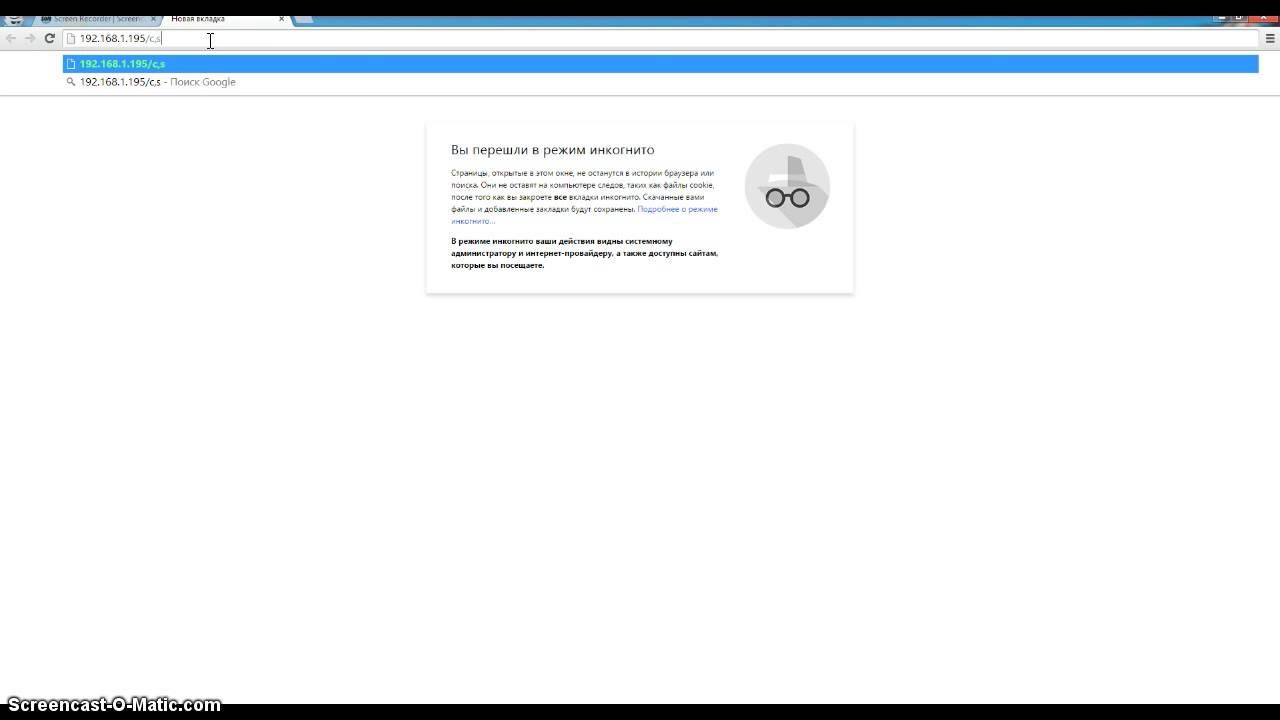Focus the address bar with 192.168.1.195/c,s
The height and width of the screenshot is (720, 1280).
pyautogui.click(x=660, y=38)
